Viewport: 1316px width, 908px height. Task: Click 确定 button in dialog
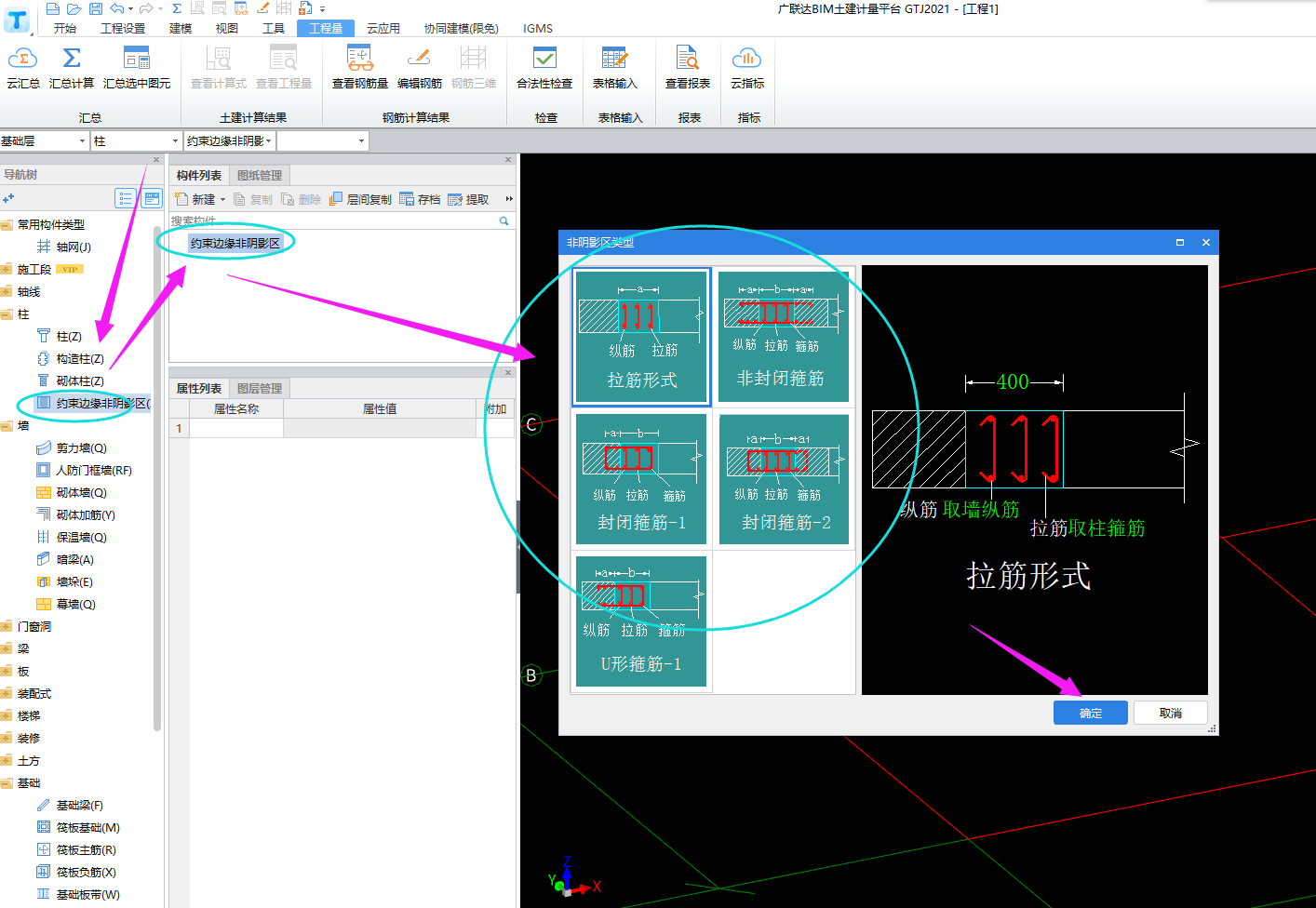click(1091, 713)
